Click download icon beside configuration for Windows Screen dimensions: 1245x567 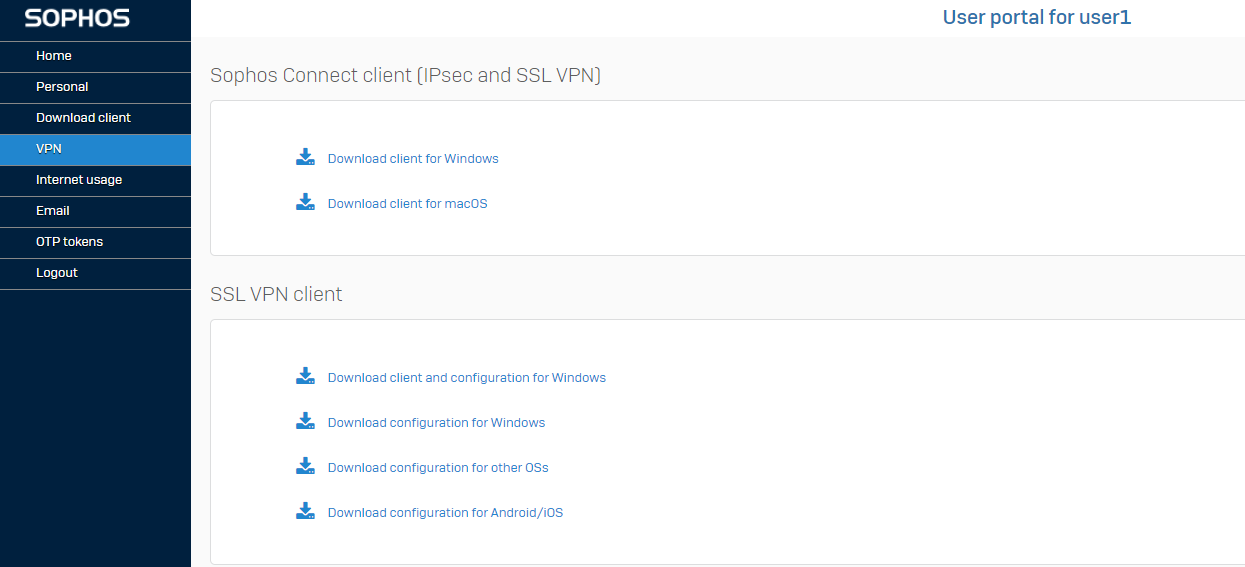point(305,421)
